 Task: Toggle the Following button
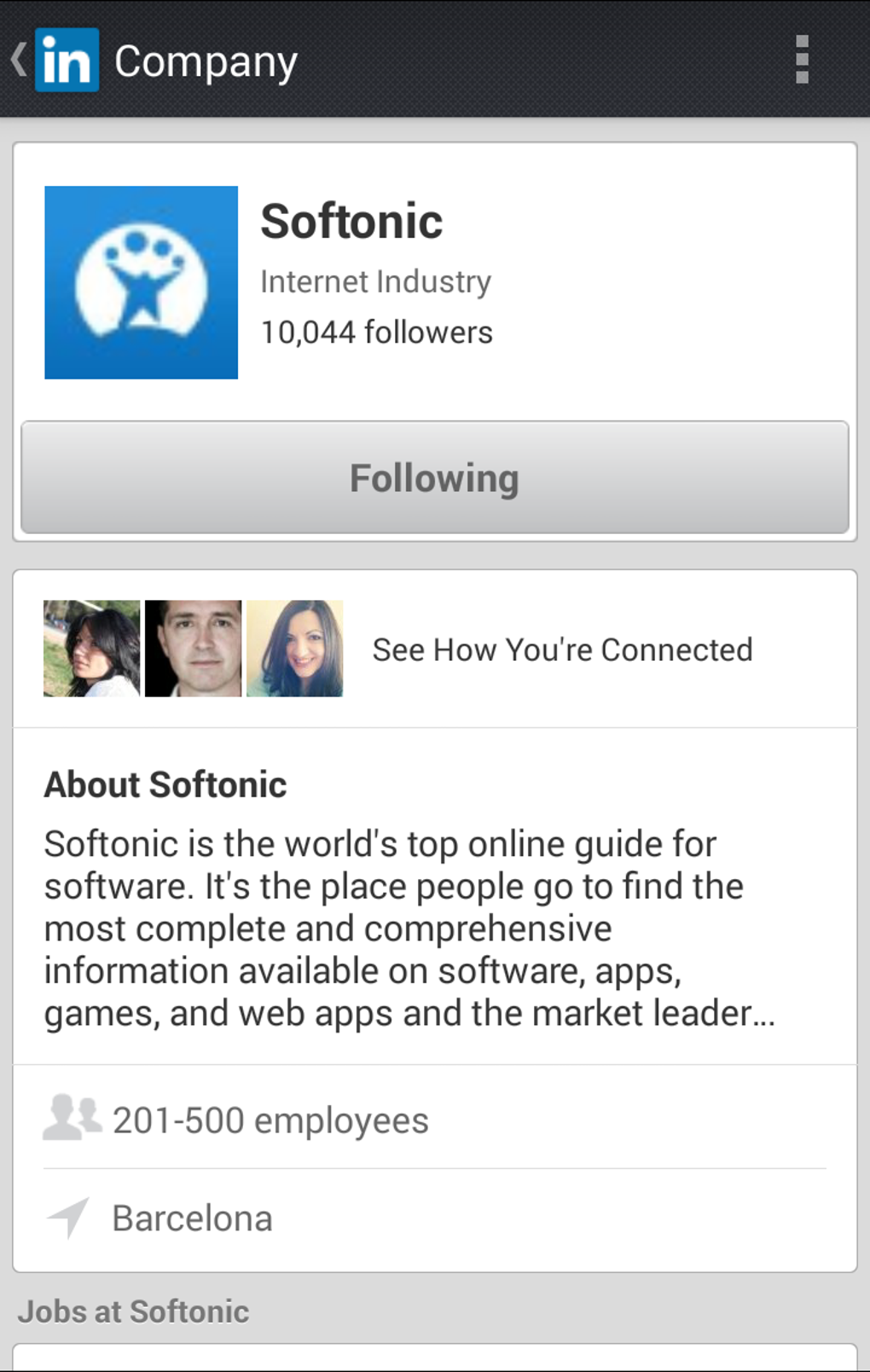(x=434, y=478)
